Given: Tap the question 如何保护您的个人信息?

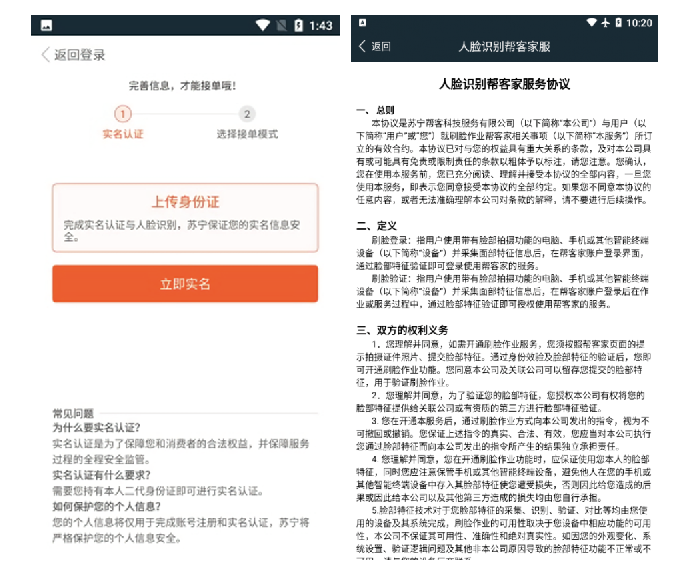Looking at the screenshot, I should click(107, 506).
